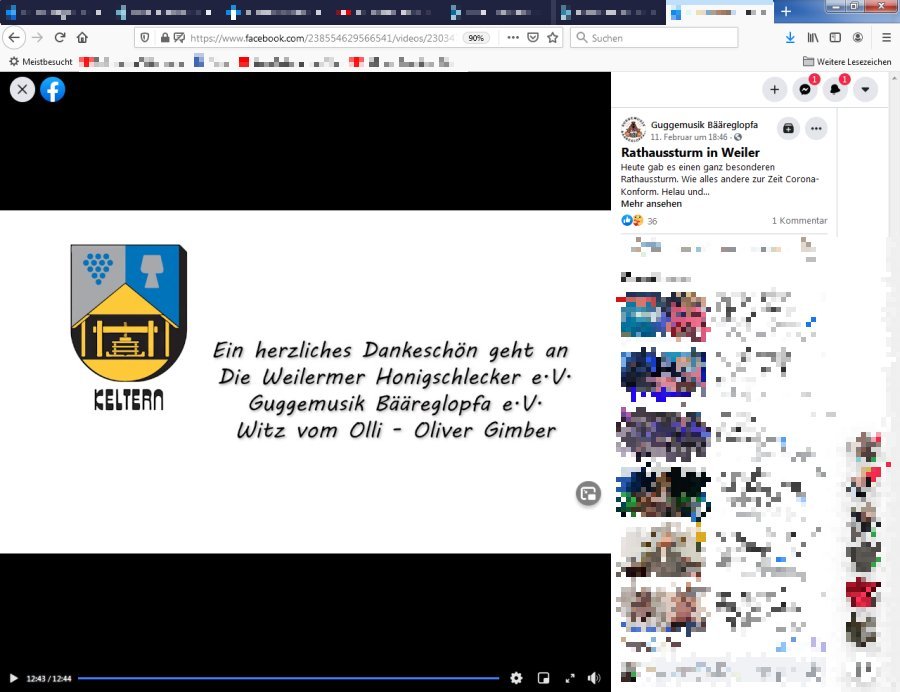This screenshot has width=900, height=692.
Task: Open a new browser tab
Action: pos(786,11)
